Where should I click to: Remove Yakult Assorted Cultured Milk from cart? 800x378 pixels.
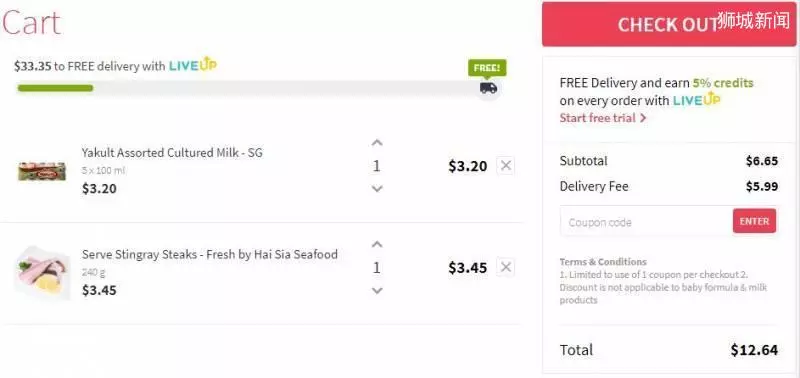coord(506,165)
